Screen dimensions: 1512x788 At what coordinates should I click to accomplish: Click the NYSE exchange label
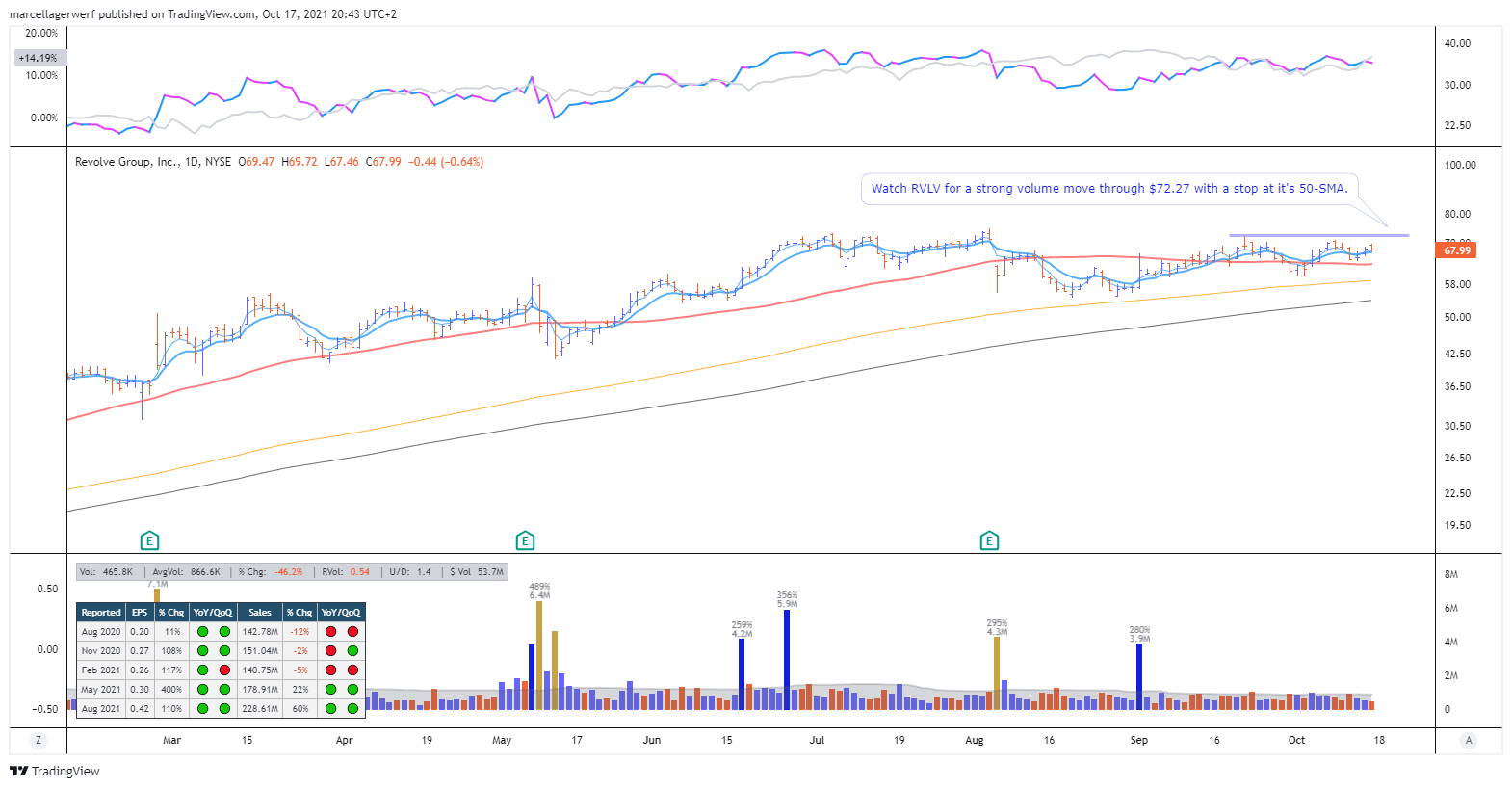pos(218,162)
